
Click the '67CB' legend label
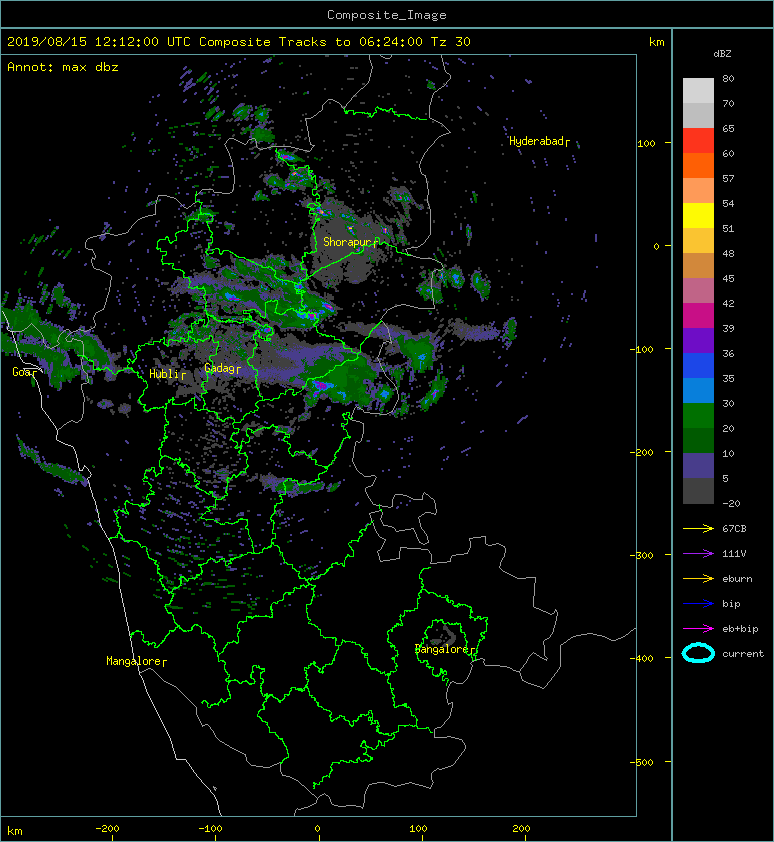tap(734, 529)
